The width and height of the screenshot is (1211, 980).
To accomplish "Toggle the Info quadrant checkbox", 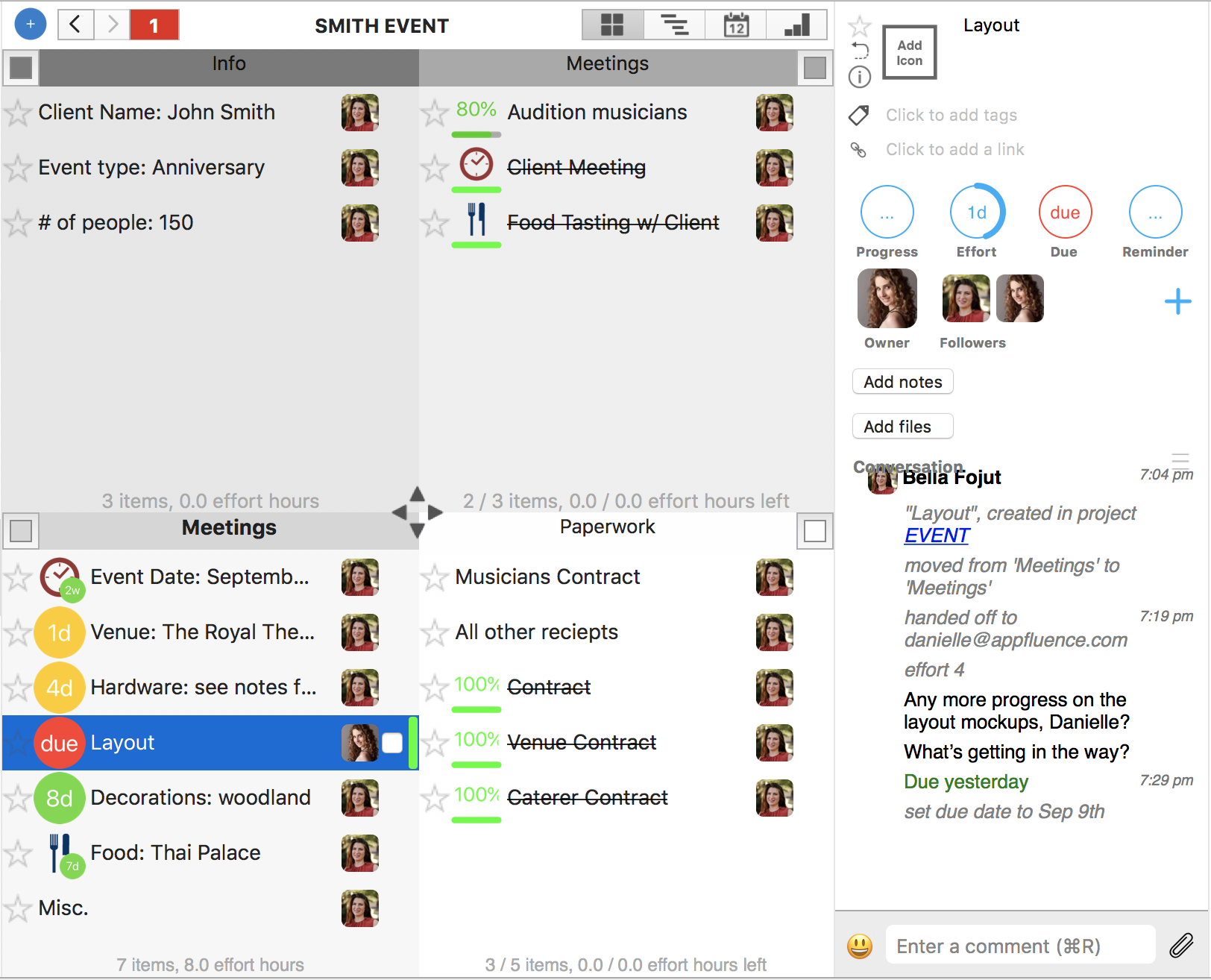I will click(x=21, y=68).
